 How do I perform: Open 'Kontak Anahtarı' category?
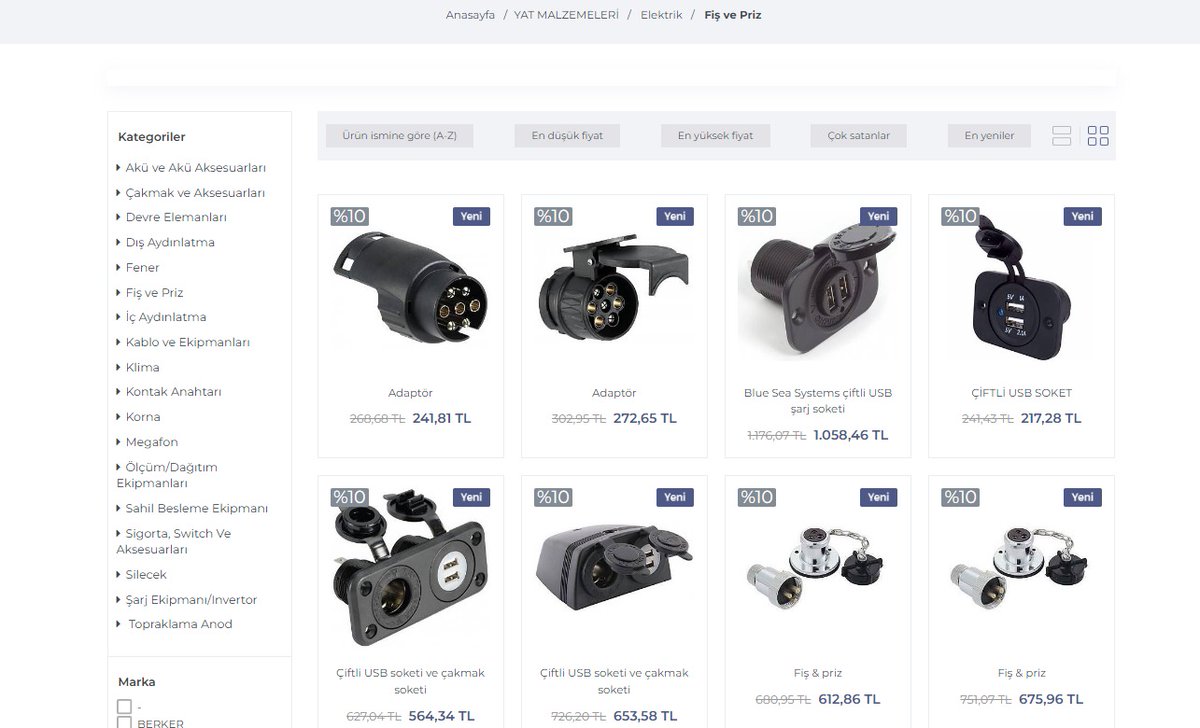pos(174,392)
